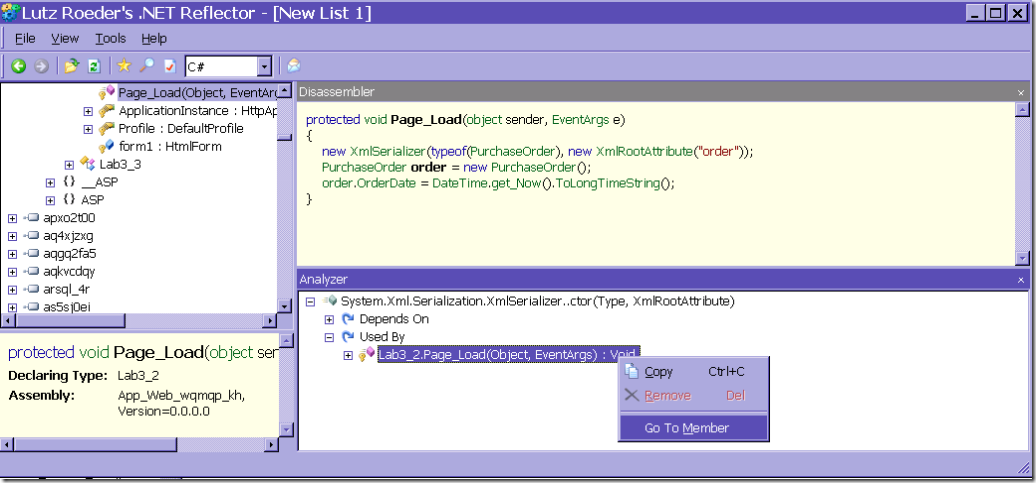Open the Tools menu
Viewport: 1036px width, 483px height.
[x=110, y=38]
